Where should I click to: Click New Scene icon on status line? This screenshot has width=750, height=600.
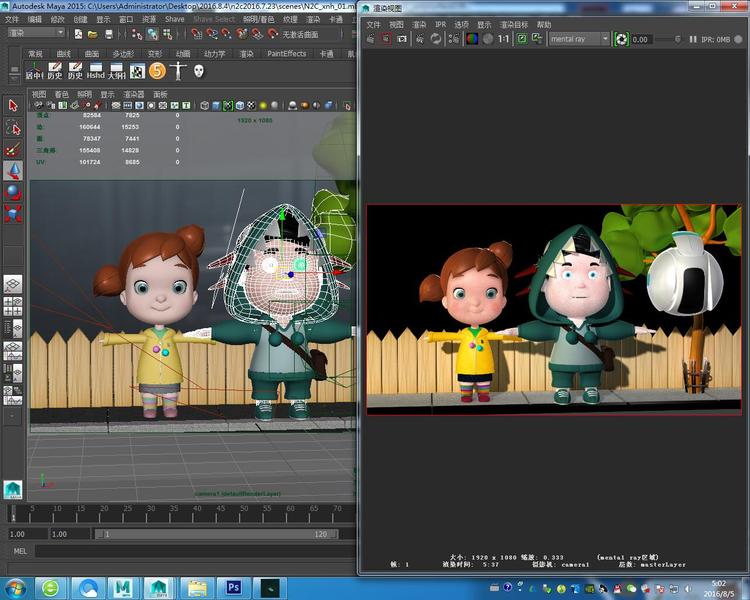click(78, 34)
